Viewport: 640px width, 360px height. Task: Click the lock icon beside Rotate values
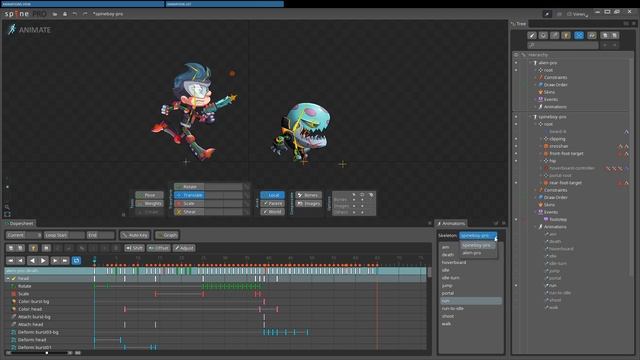pyautogui.click(x=247, y=187)
